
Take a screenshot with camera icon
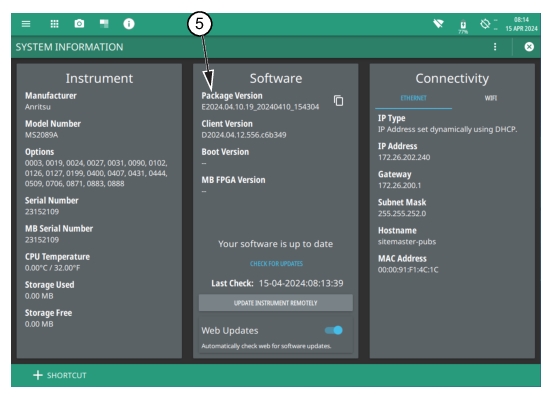(x=79, y=24)
